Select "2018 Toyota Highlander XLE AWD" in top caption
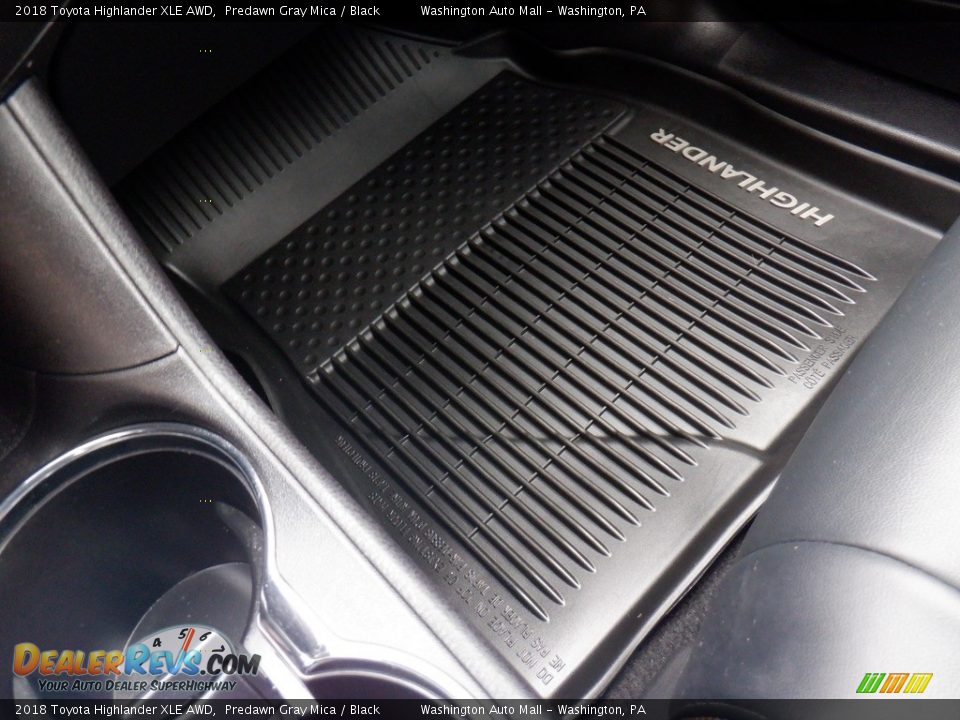The height and width of the screenshot is (720, 960). click(114, 10)
